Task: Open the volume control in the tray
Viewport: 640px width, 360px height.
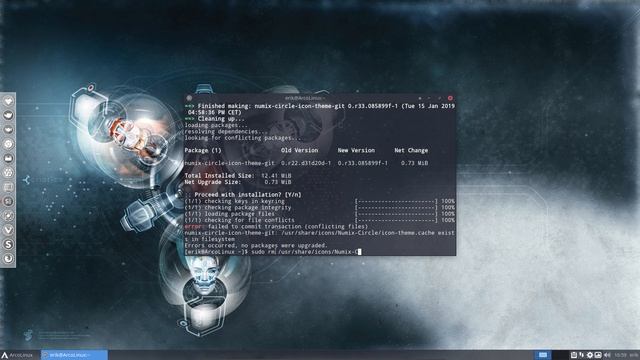Action: tap(607, 355)
